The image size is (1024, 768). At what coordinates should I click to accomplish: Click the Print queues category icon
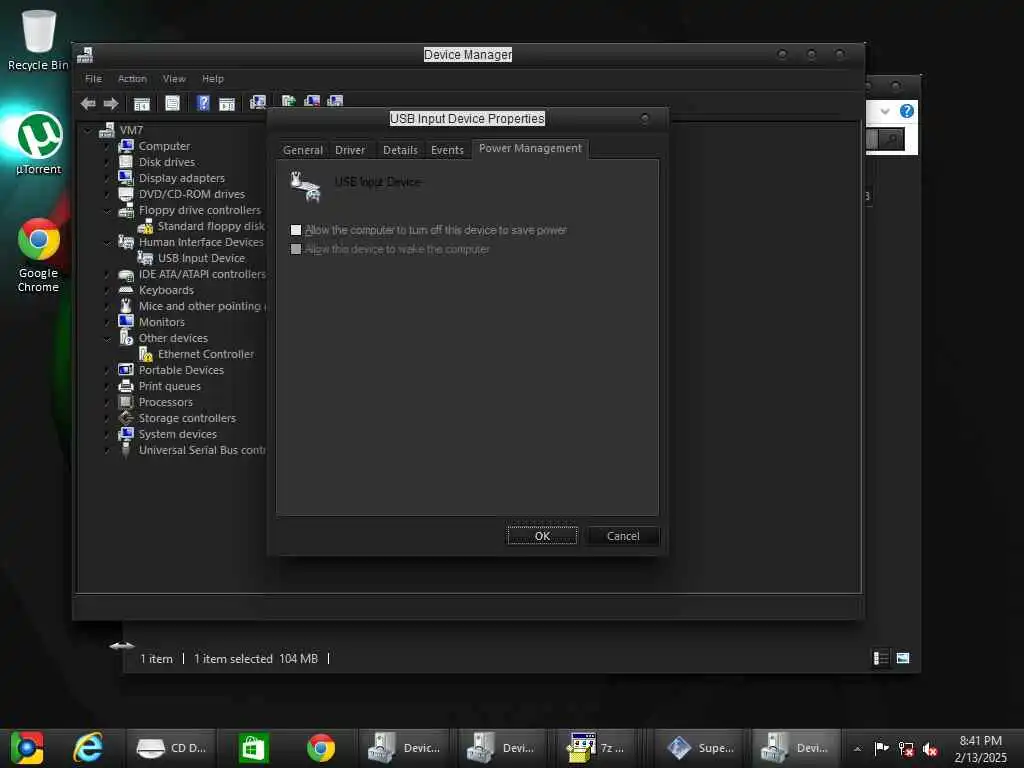pyautogui.click(x=126, y=385)
